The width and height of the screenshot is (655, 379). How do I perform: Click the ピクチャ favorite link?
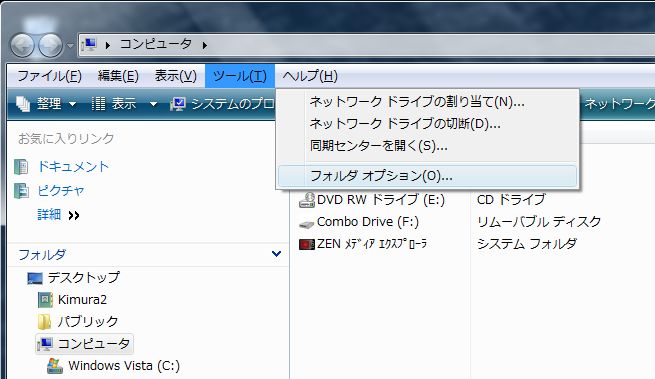[61, 191]
